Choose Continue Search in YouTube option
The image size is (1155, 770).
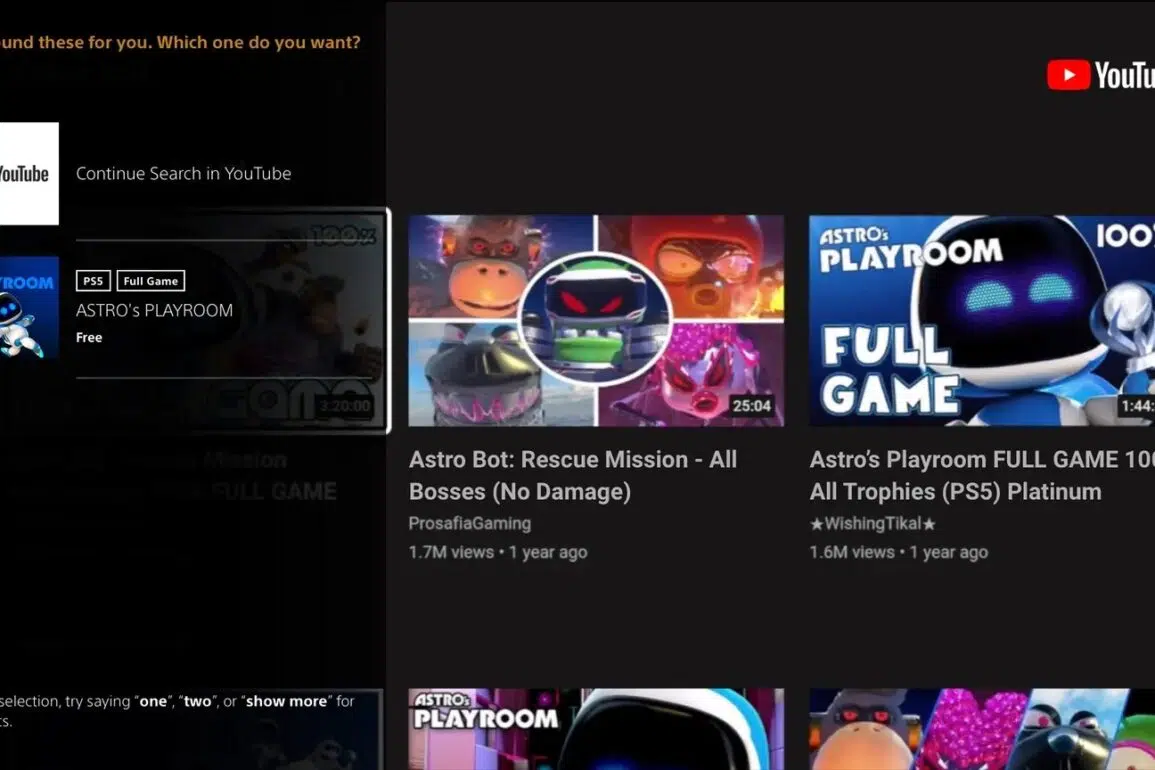click(x=184, y=174)
